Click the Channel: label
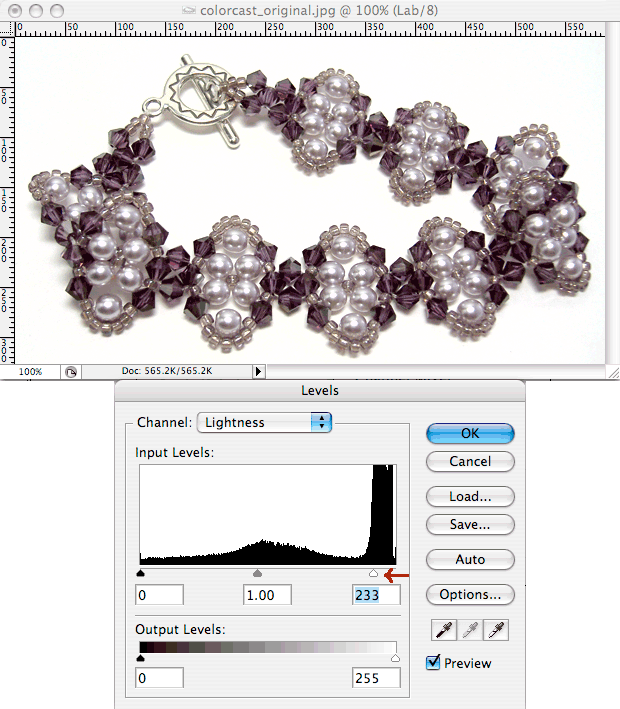The image size is (620, 709). click(165, 422)
